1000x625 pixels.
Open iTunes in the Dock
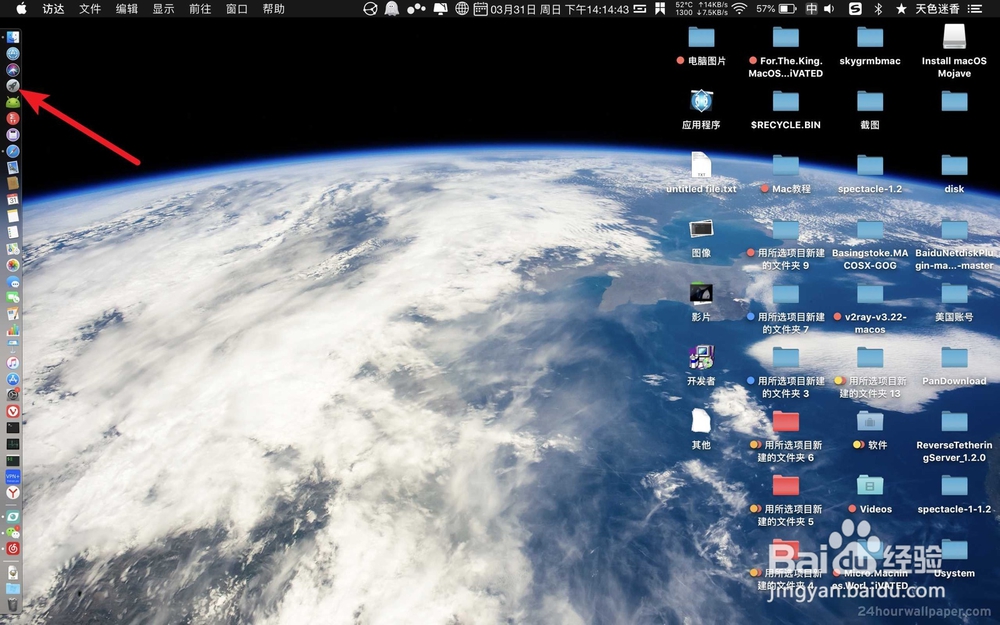click(13, 362)
